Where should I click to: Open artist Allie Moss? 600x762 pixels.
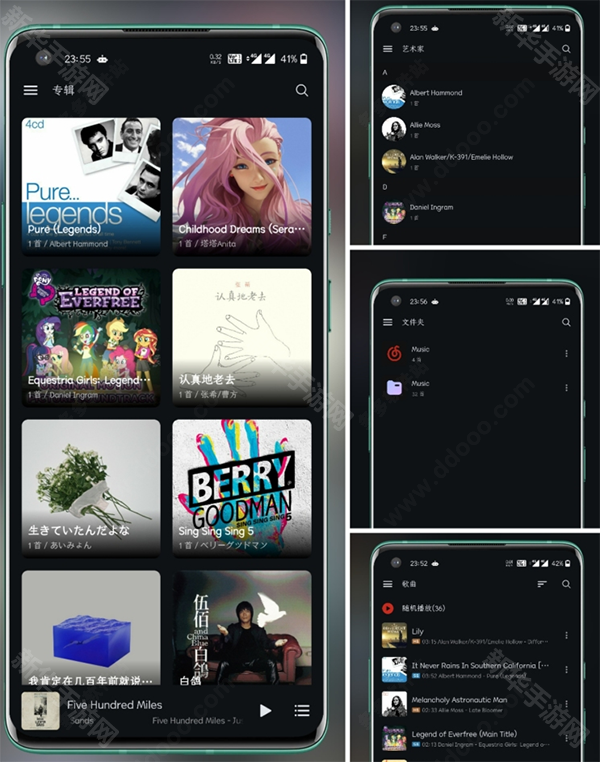pyautogui.click(x=425, y=128)
